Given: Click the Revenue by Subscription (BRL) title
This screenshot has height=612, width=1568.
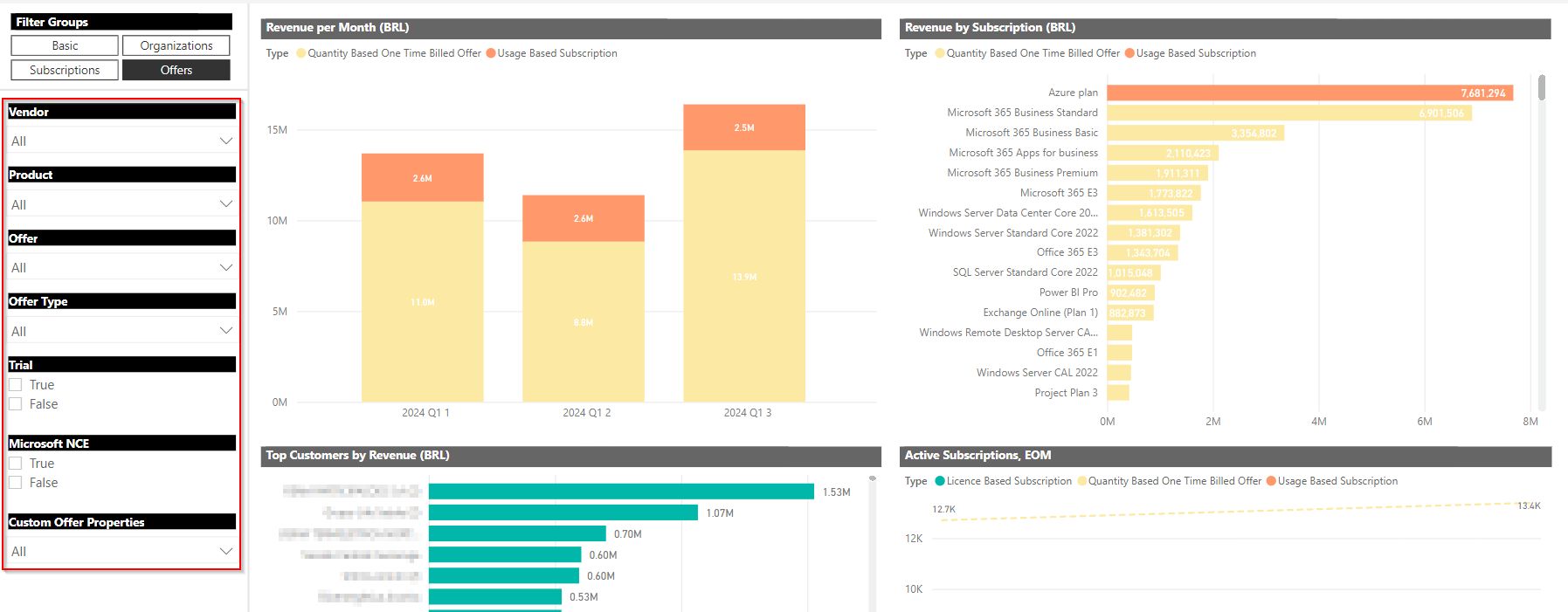Looking at the screenshot, I should [990, 28].
